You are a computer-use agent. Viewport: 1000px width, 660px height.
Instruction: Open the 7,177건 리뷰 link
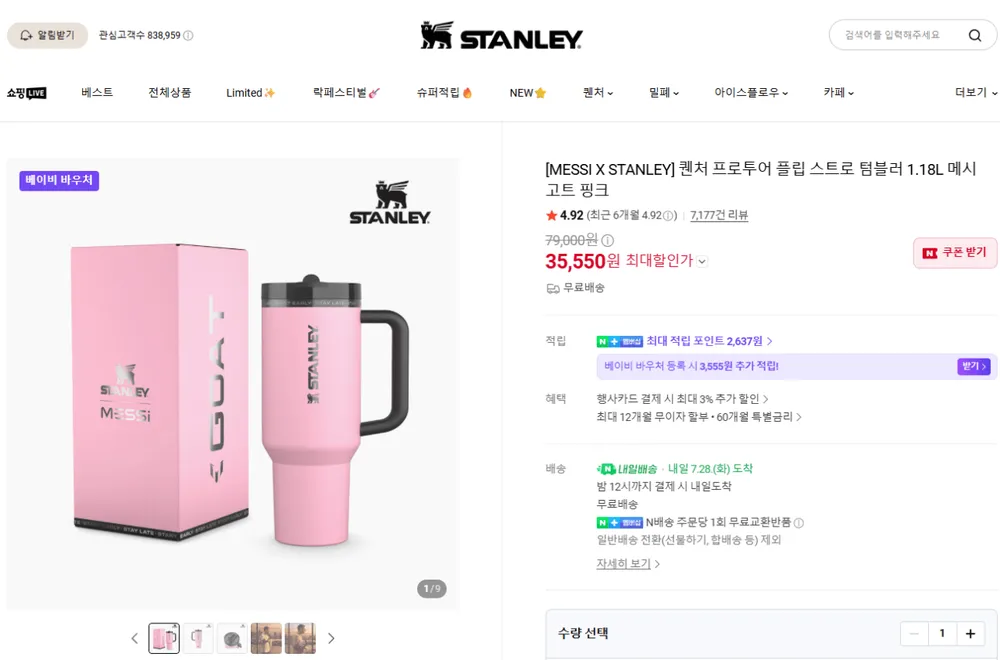point(719,216)
